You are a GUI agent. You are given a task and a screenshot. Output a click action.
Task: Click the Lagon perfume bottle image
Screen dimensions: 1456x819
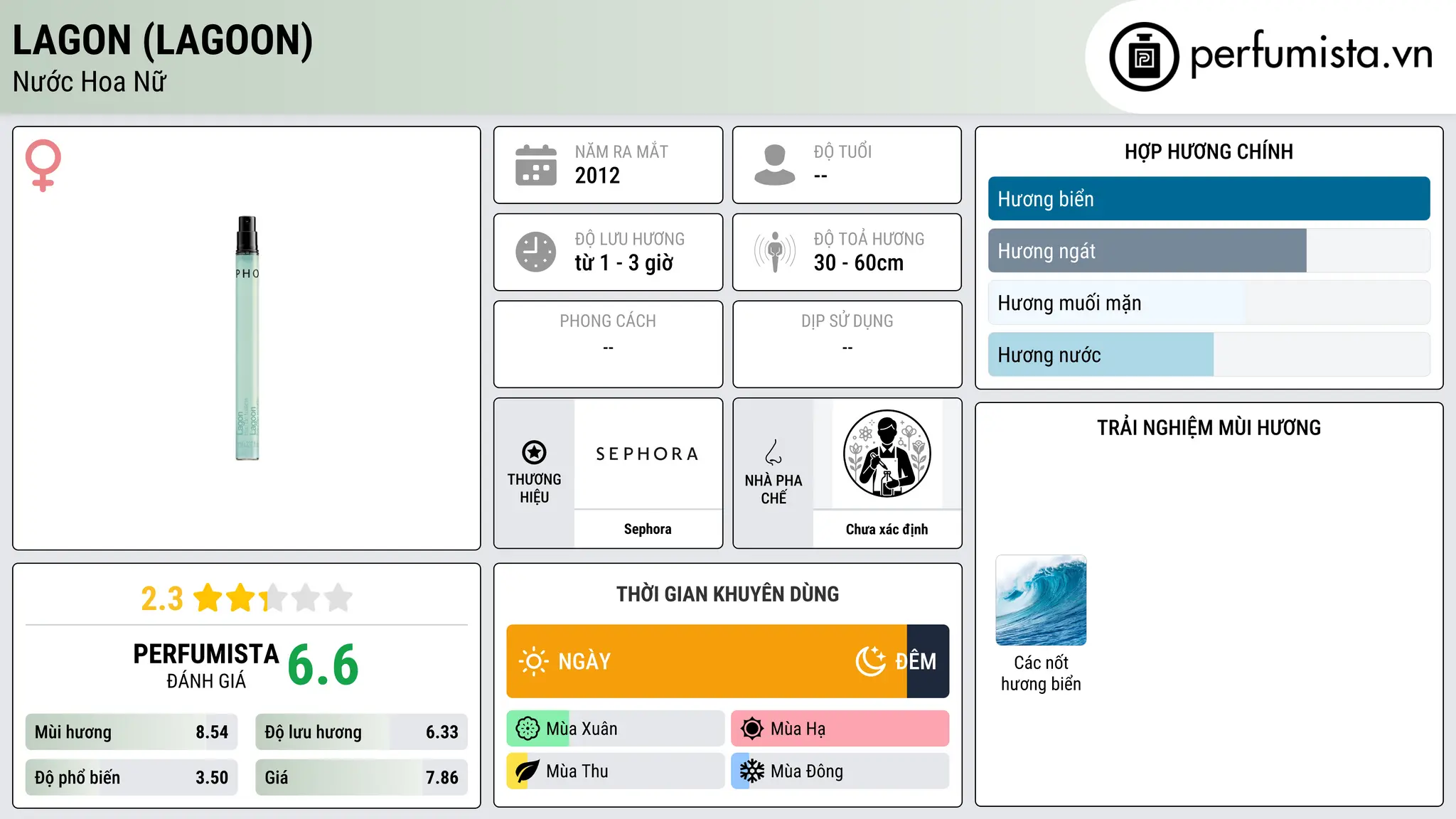click(x=247, y=338)
